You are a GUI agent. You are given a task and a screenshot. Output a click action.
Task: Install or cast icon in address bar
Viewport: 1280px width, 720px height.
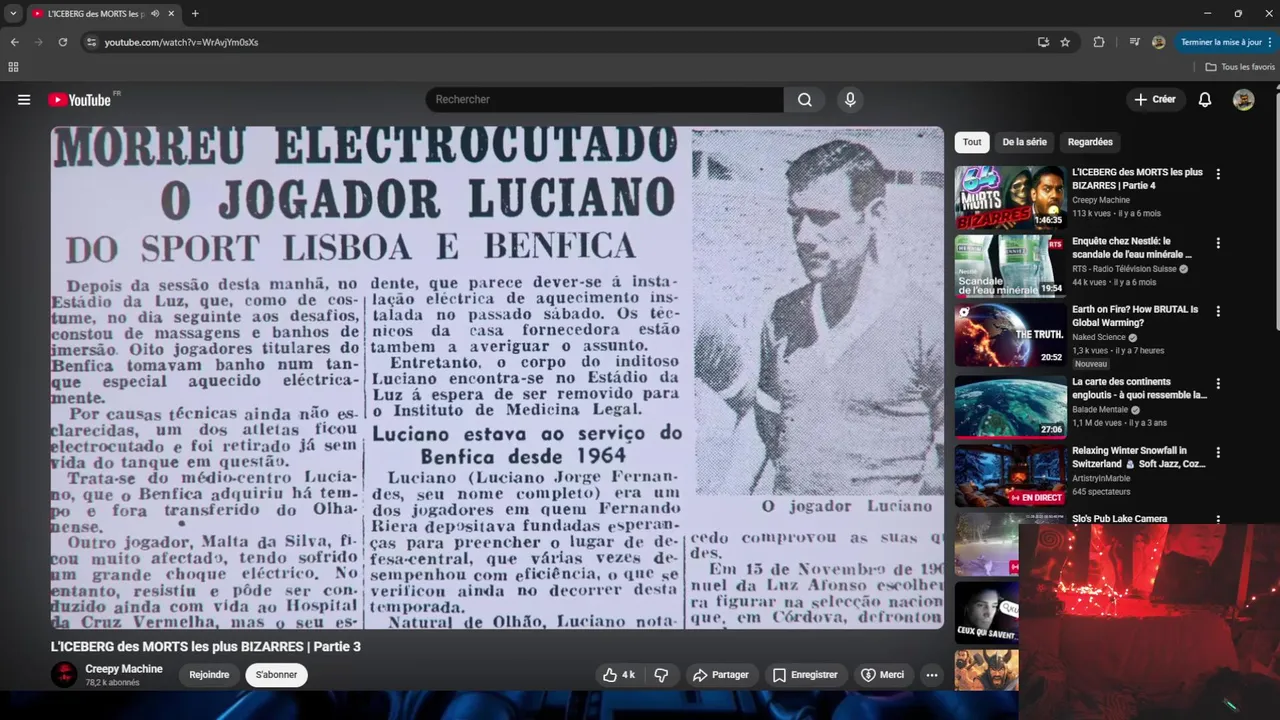pos(1043,42)
